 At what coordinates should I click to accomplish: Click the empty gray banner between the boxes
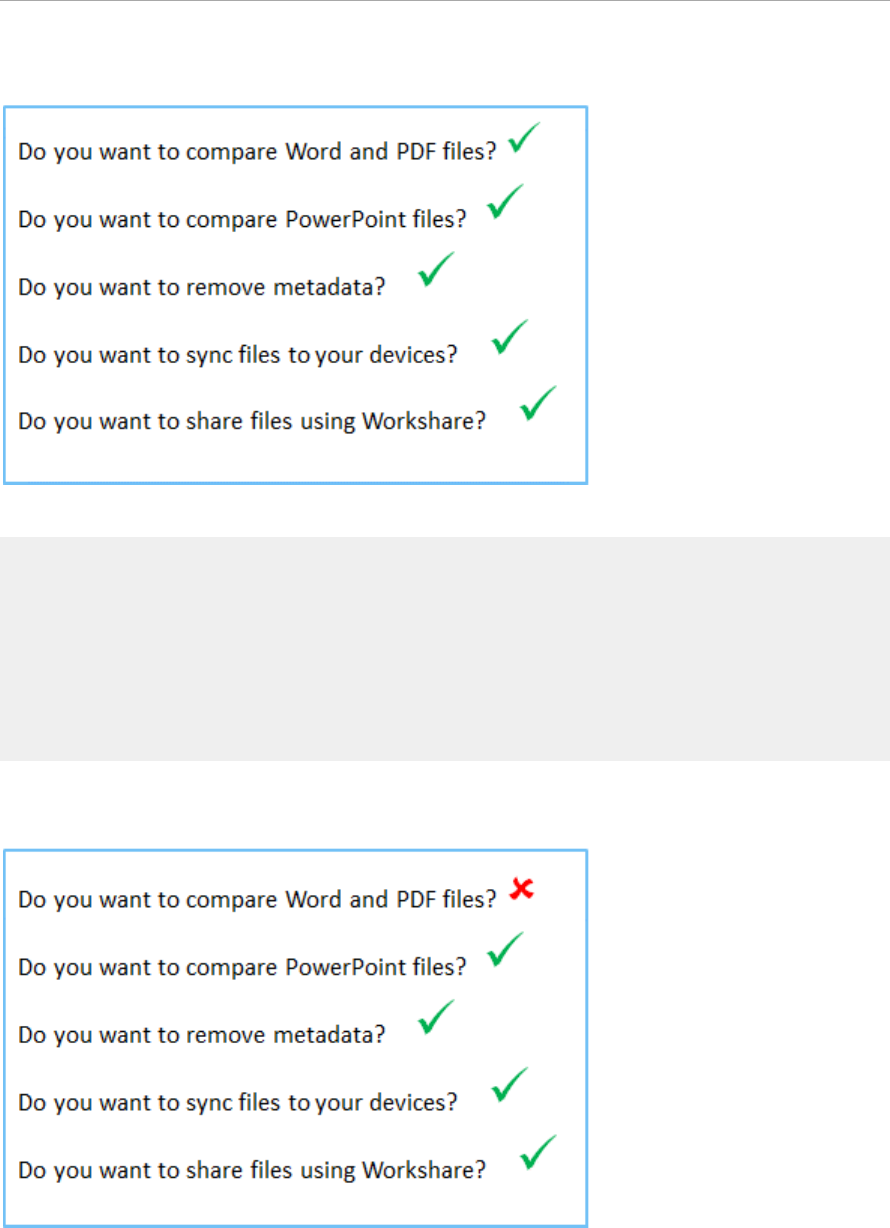coord(445,649)
